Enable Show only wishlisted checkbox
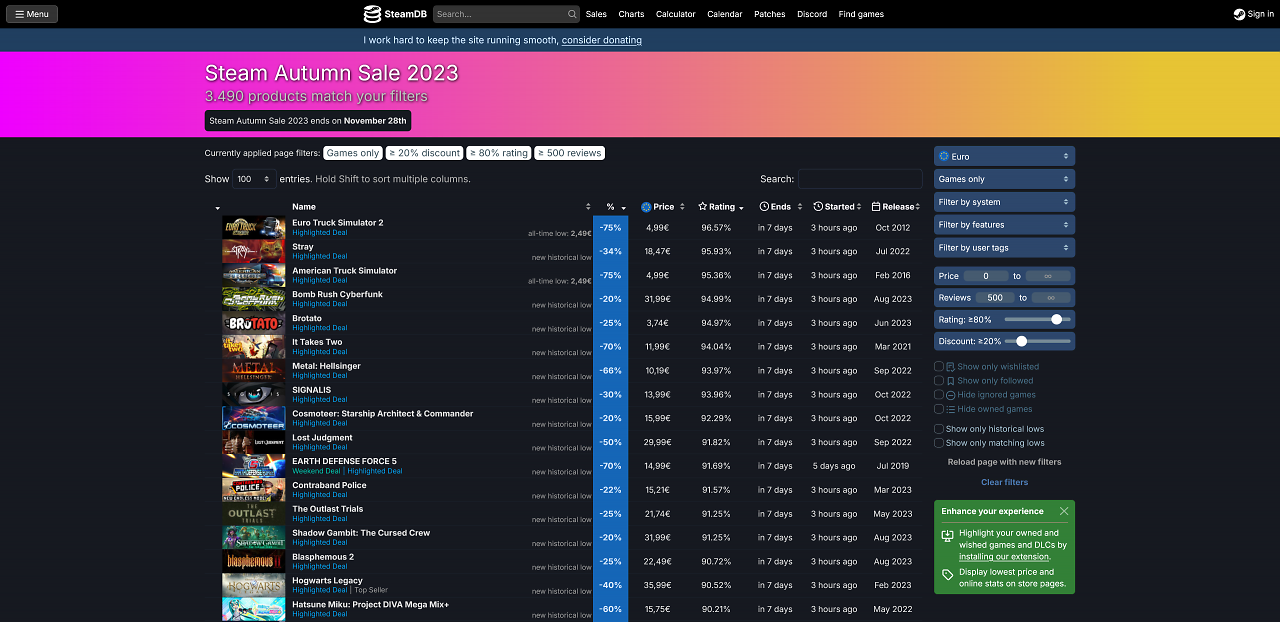Screen dimensions: 1280x622 939,367
